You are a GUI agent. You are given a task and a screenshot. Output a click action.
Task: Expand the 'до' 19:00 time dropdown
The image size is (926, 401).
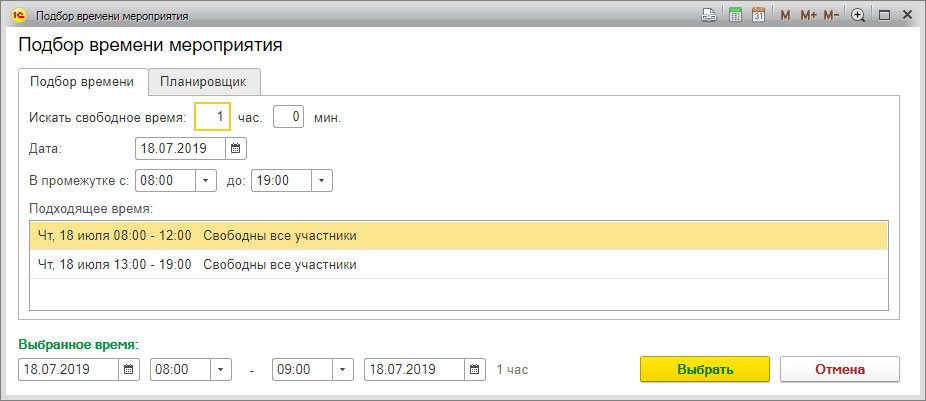321,181
